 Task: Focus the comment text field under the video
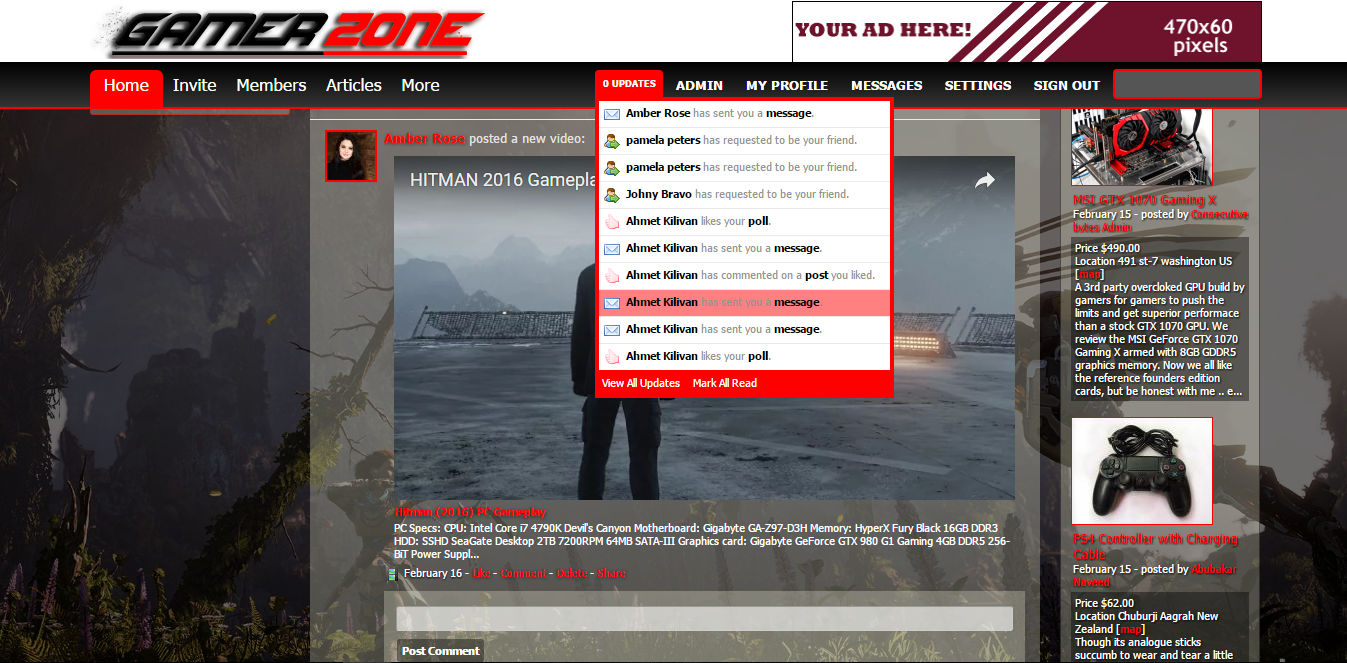tap(704, 619)
